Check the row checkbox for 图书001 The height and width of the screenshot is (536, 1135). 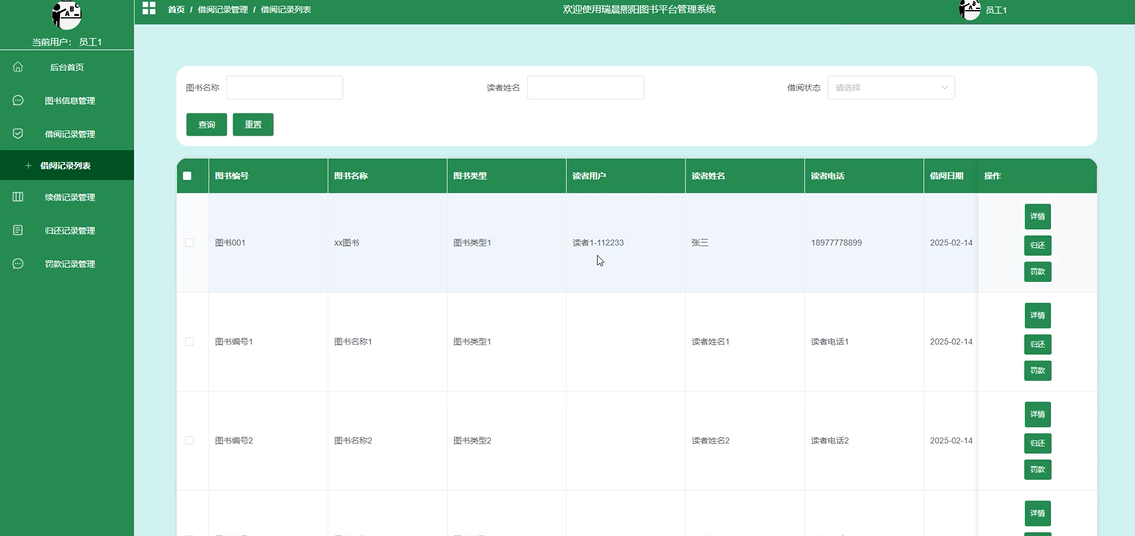point(190,243)
